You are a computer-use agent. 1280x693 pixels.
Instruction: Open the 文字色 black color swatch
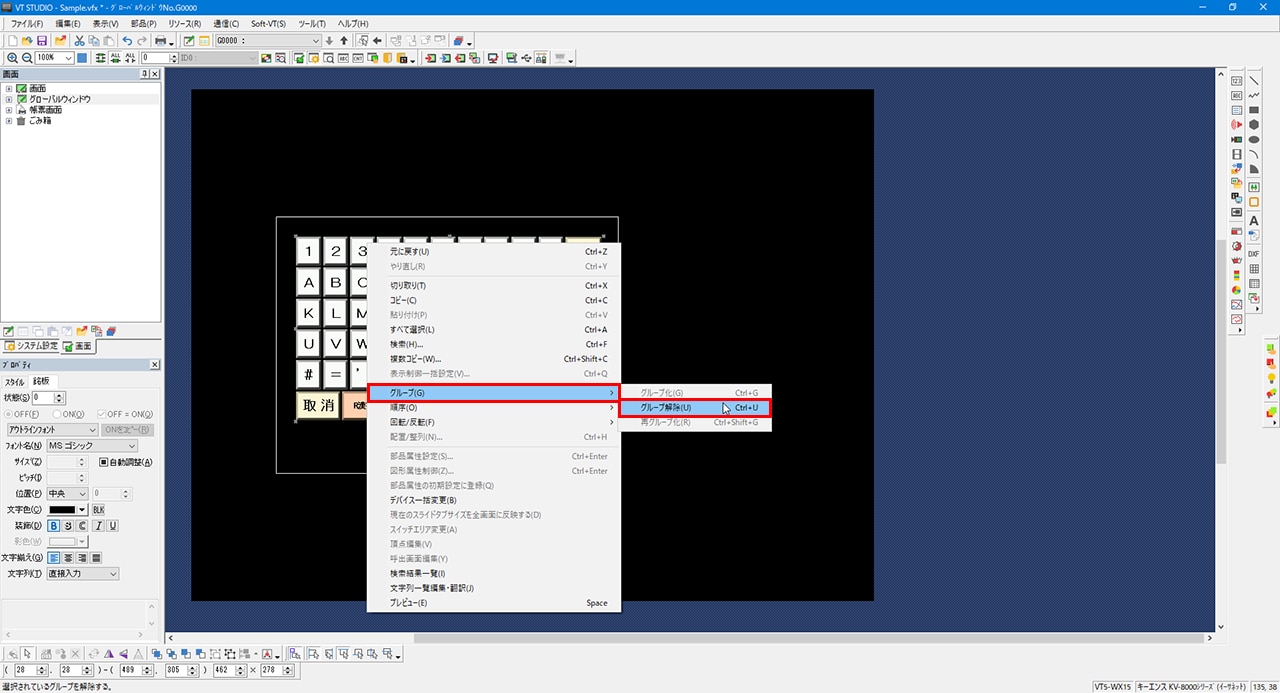(x=68, y=510)
